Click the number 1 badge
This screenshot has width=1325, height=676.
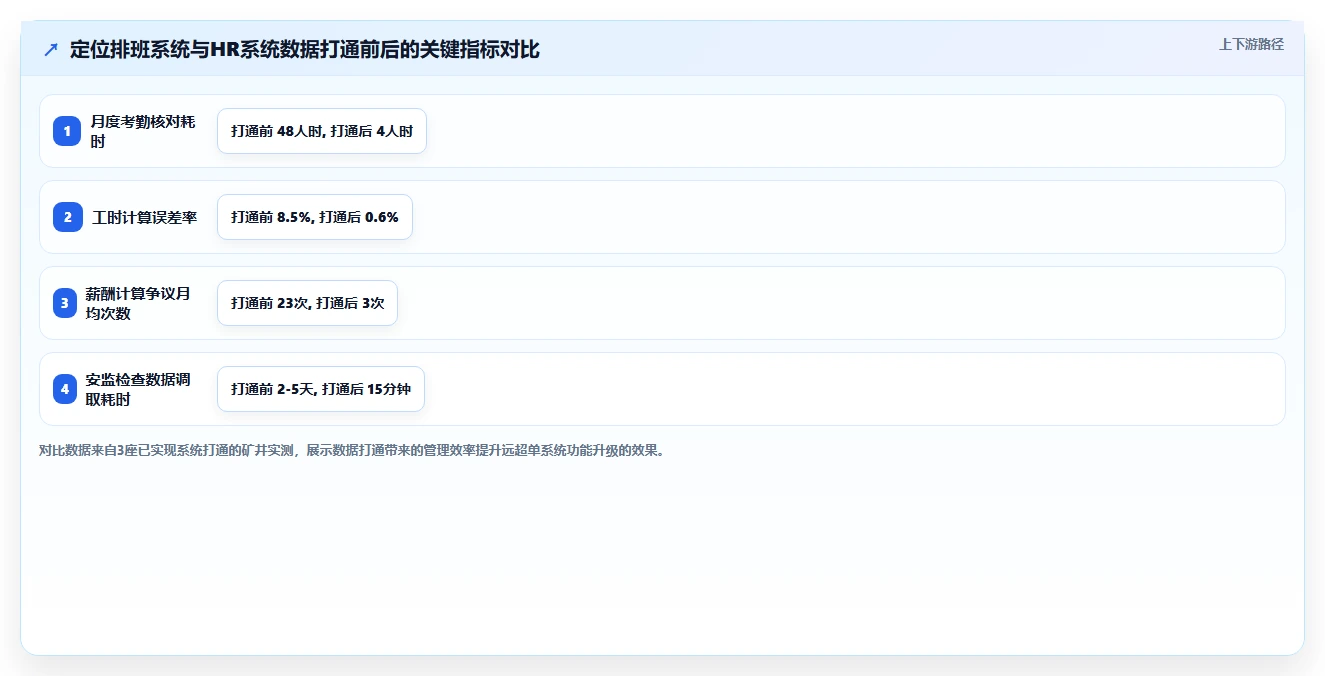click(x=66, y=131)
